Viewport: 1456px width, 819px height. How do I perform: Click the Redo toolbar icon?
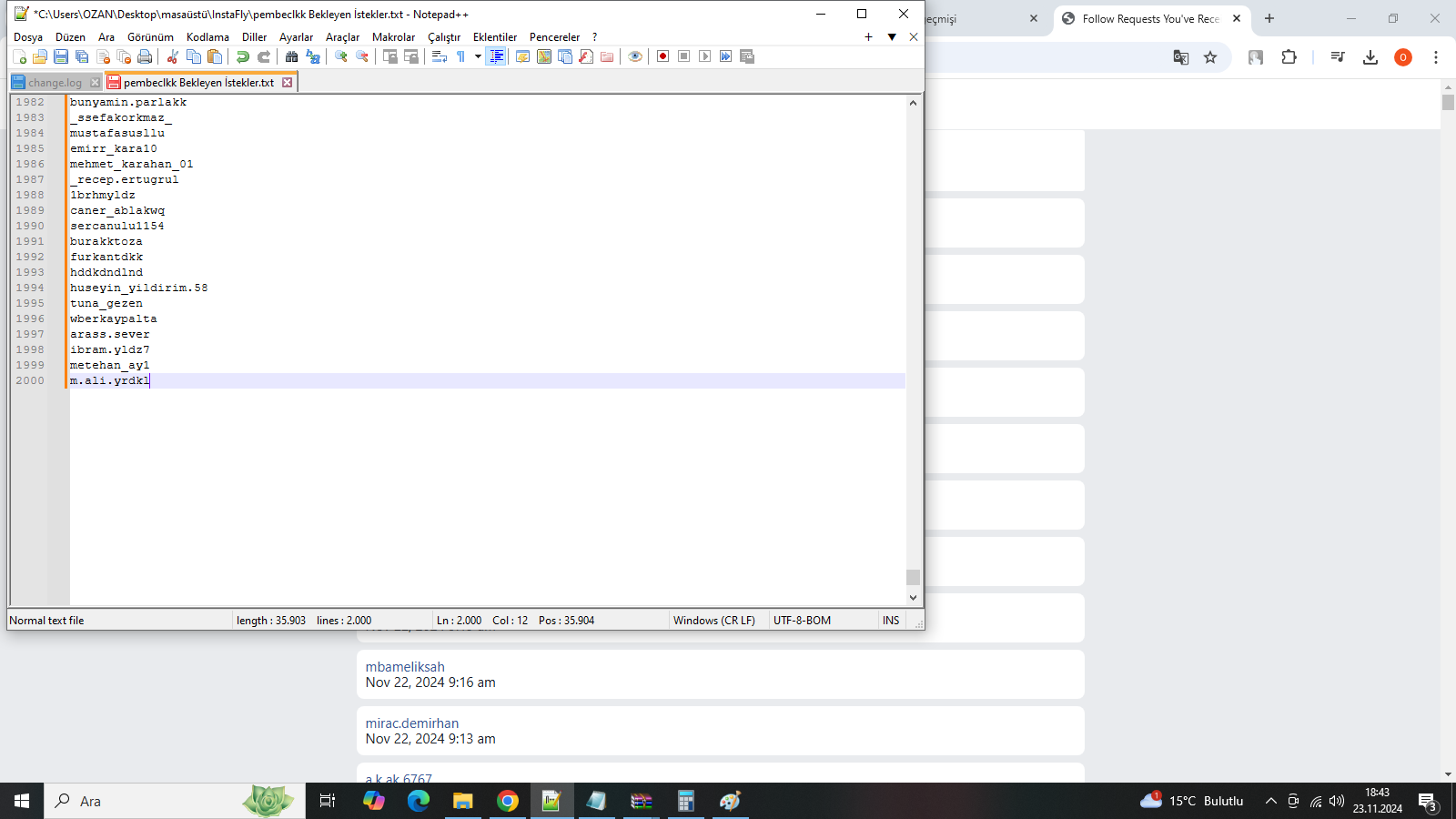pos(264,56)
